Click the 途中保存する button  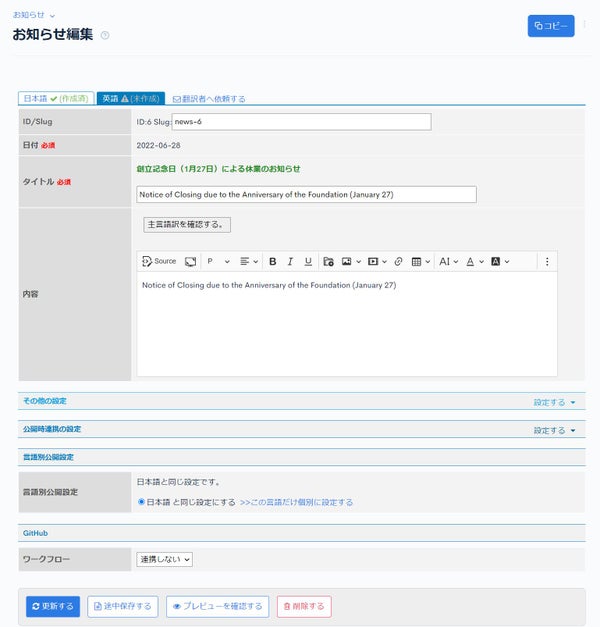click(123, 606)
